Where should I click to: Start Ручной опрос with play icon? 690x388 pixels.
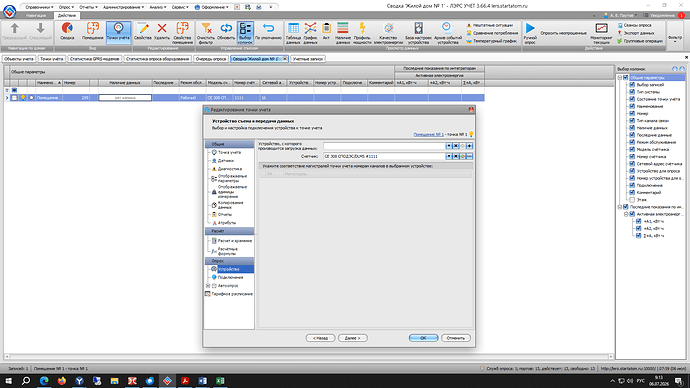530,33
